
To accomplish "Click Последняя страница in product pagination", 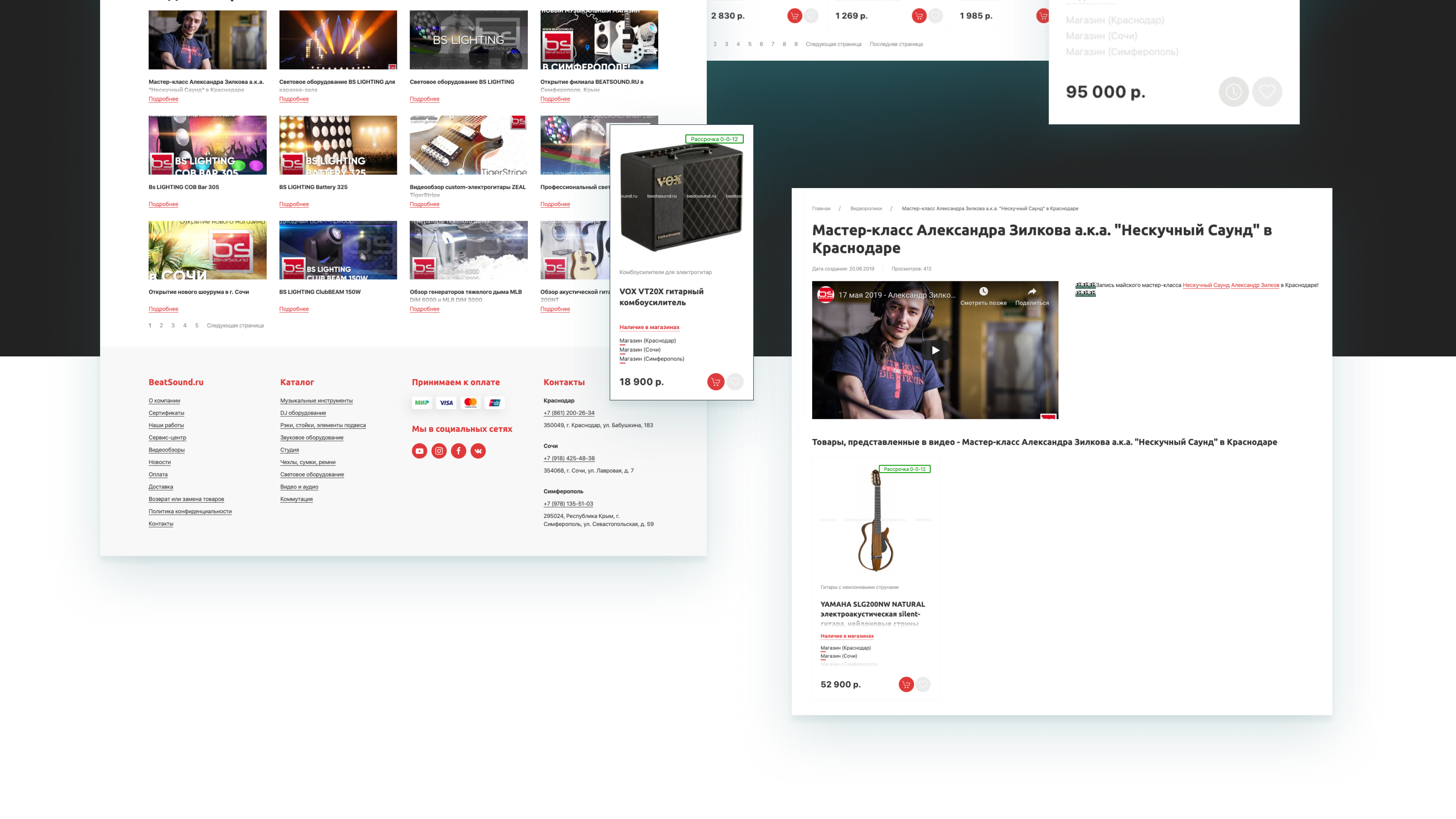I will click(x=896, y=44).
